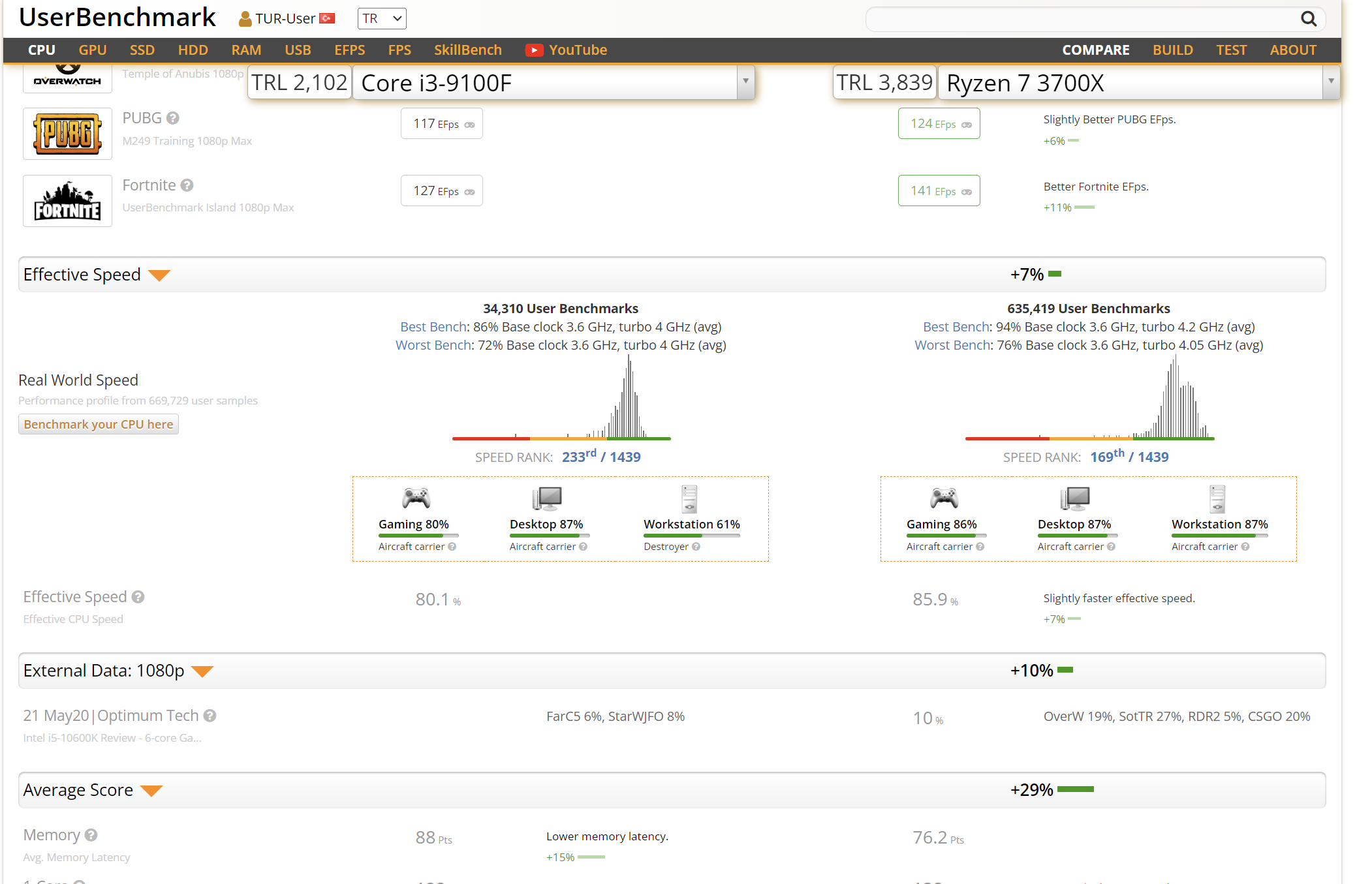This screenshot has height=884, width=1372.
Task: Open the GPU tab
Action: pos(93,50)
